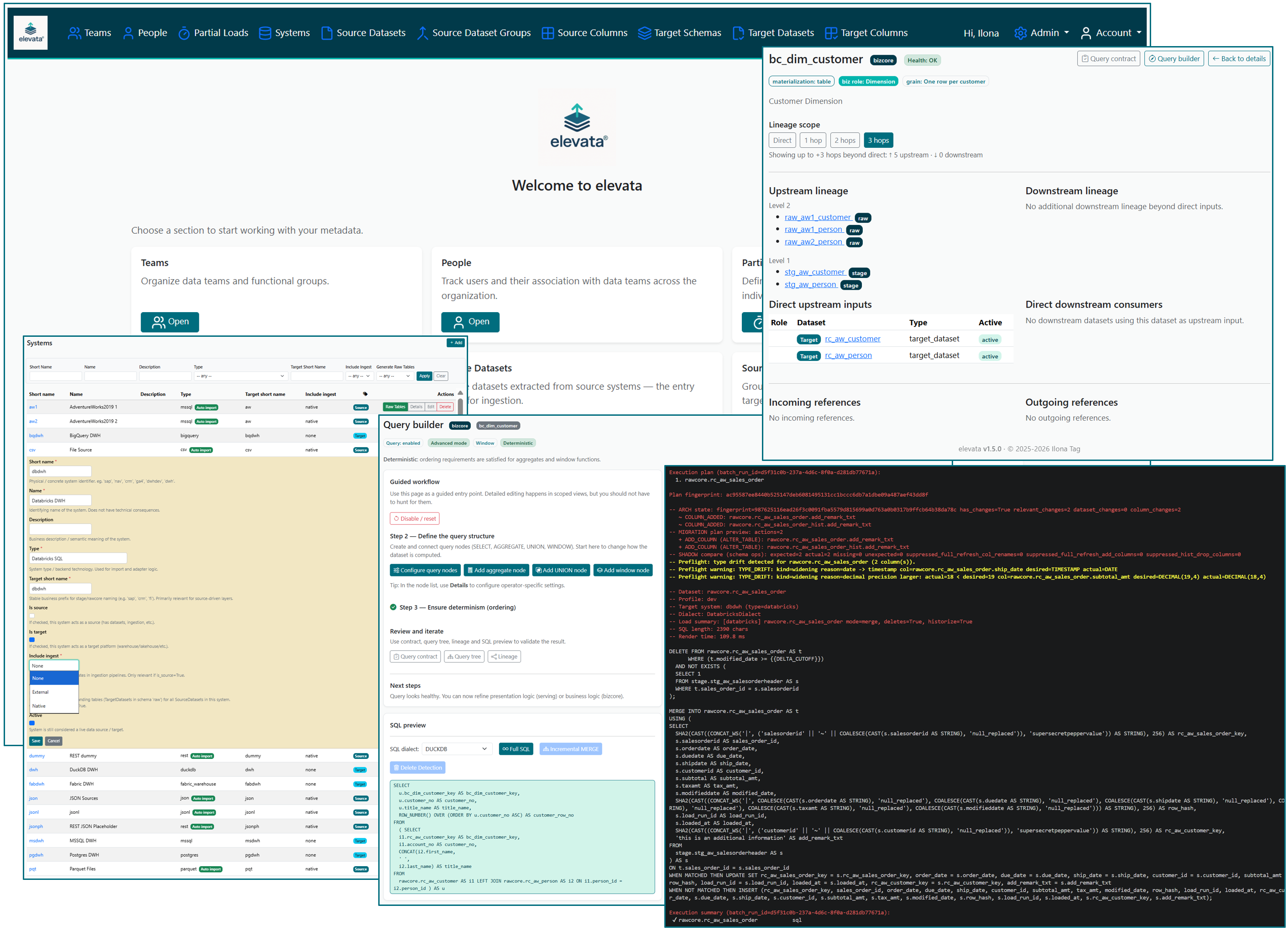The height and width of the screenshot is (931, 1288).
Task: Open the Partial Loads clock icon
Action: pyautogui.click(x=184, y=33)
